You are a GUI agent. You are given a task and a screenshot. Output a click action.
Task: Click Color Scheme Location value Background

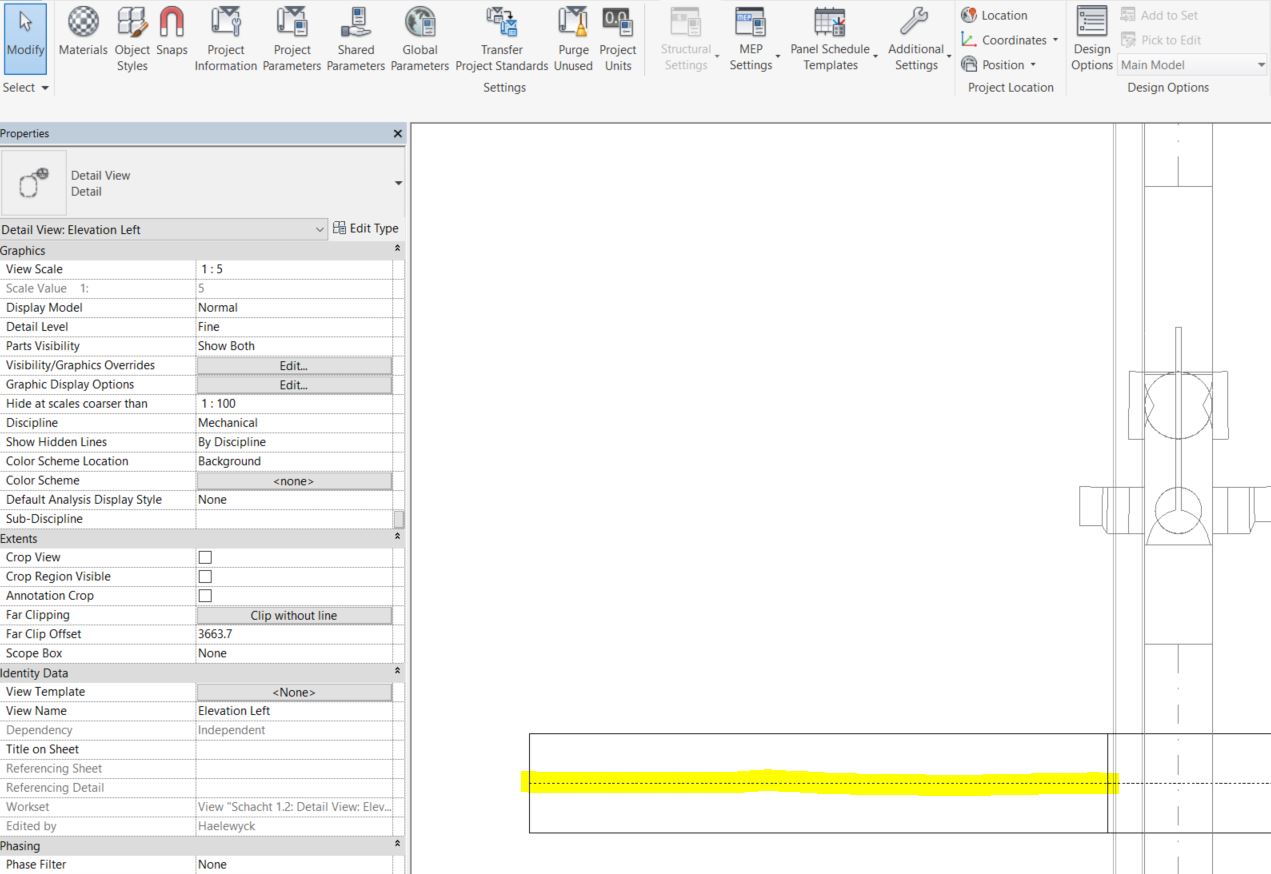click(294, 461)
